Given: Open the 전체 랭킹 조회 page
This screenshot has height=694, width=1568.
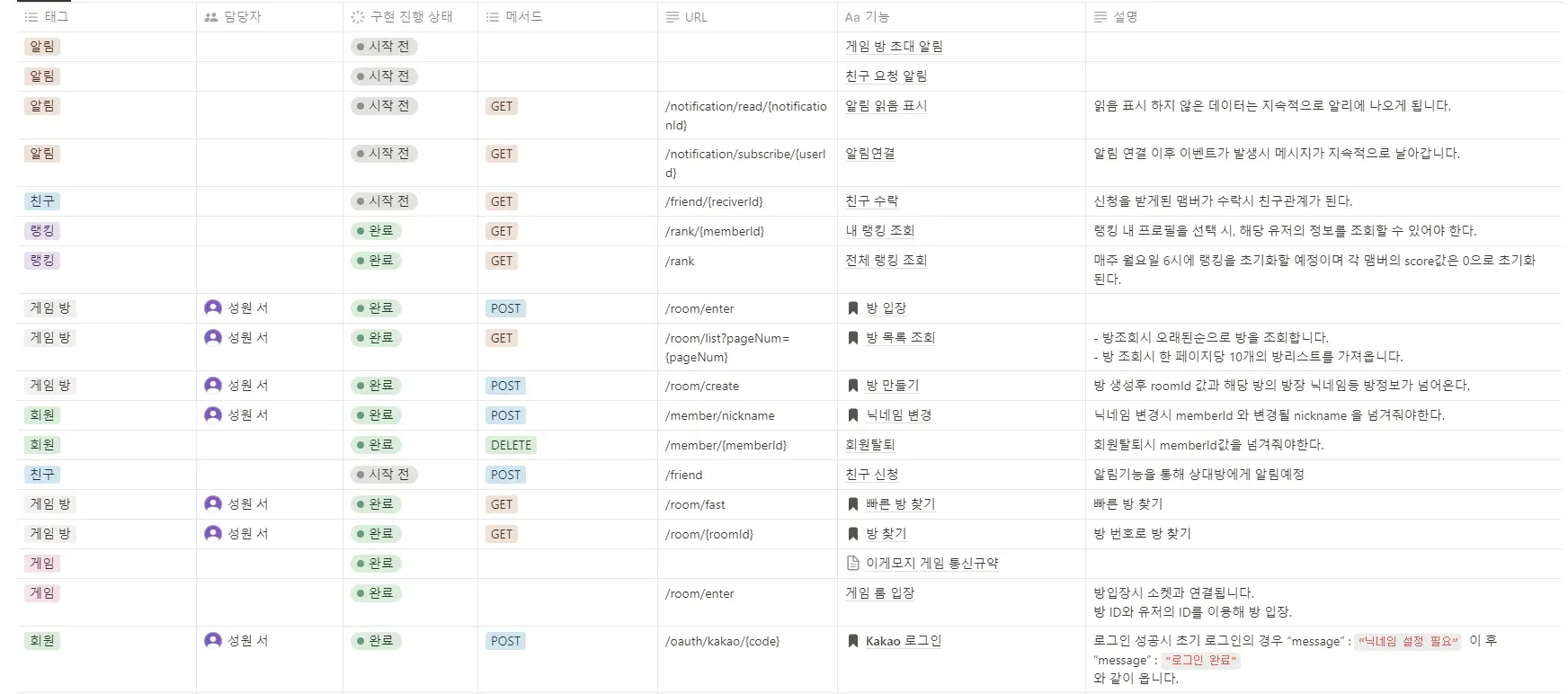Looking at the screenshot, I should [x=886, y=261].
